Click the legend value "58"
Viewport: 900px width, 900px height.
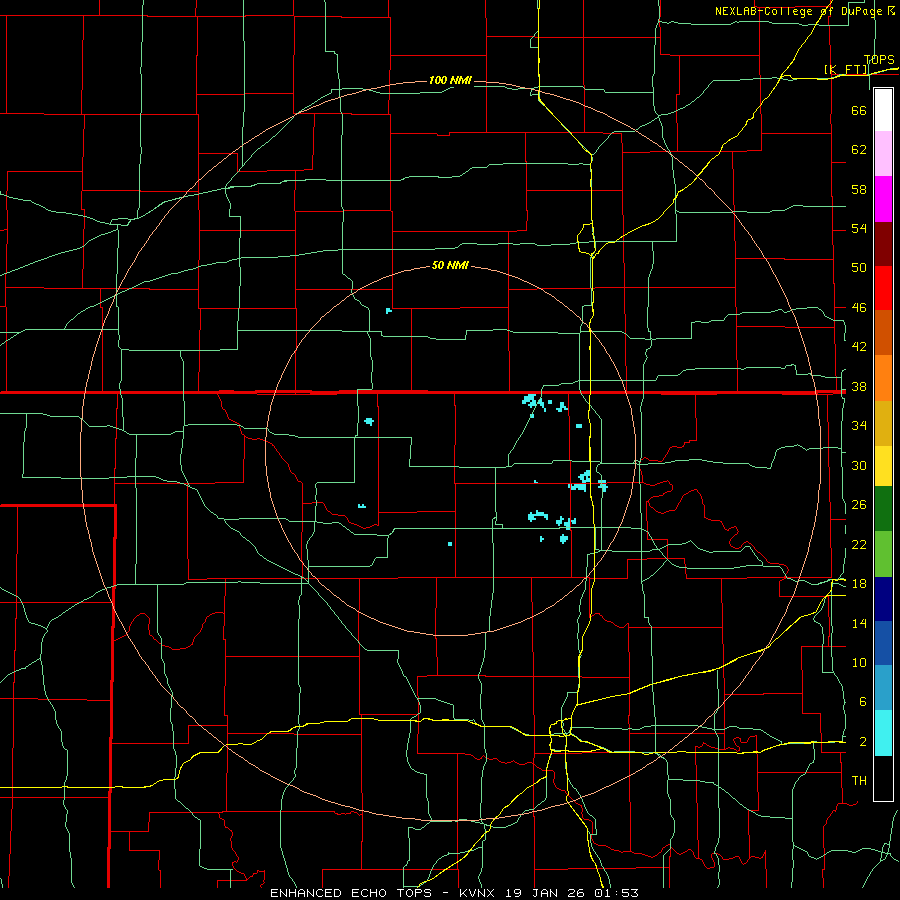(859, 189)
